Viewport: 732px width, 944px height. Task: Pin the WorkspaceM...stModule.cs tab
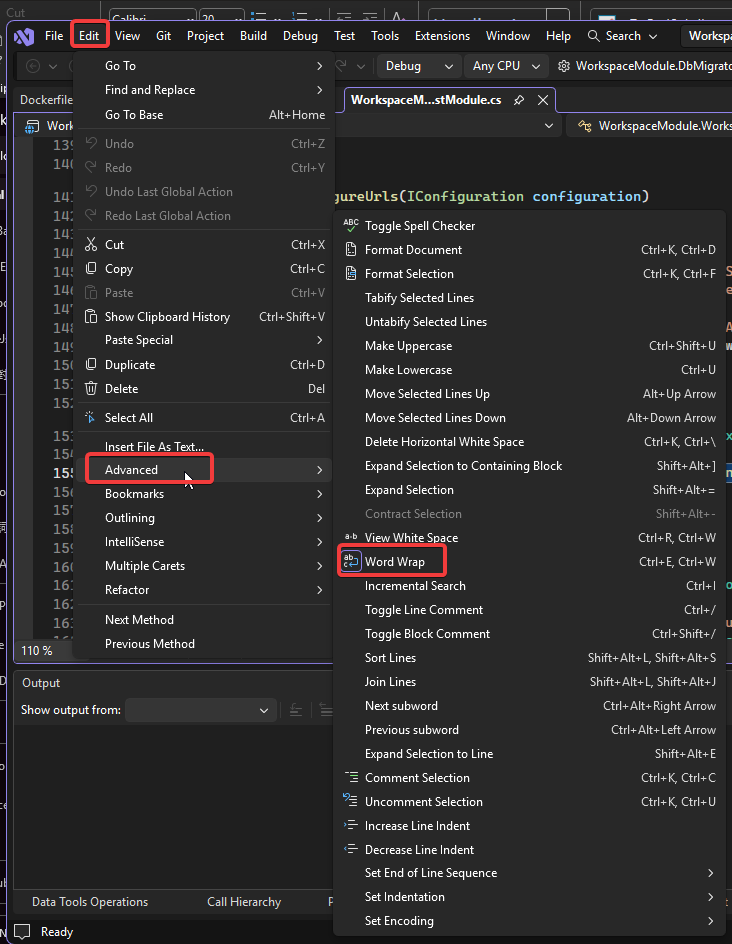[x=519, y=100]
